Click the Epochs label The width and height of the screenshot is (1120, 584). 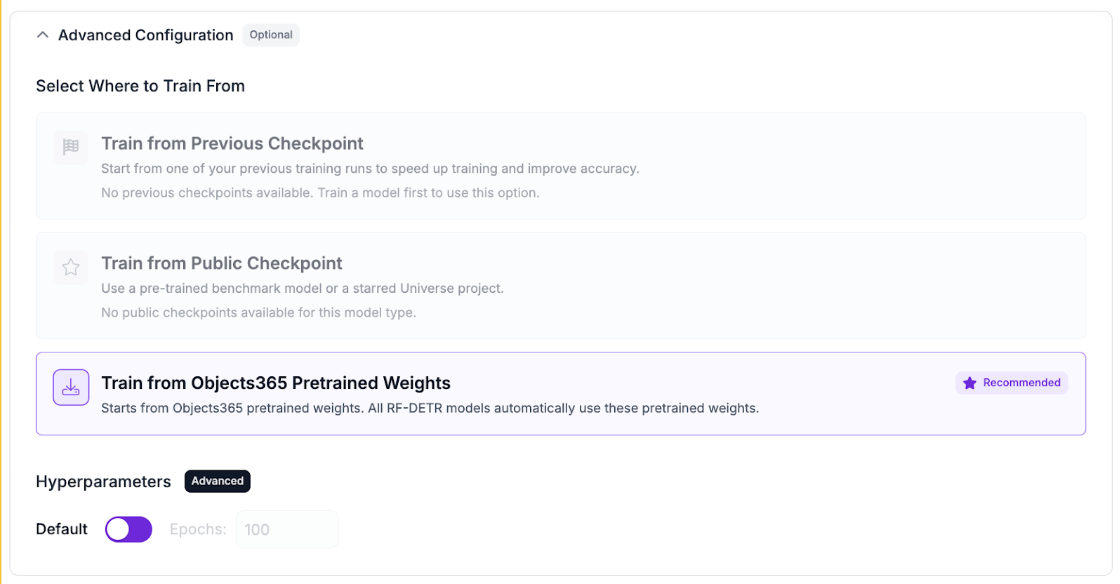click(197, 529)
